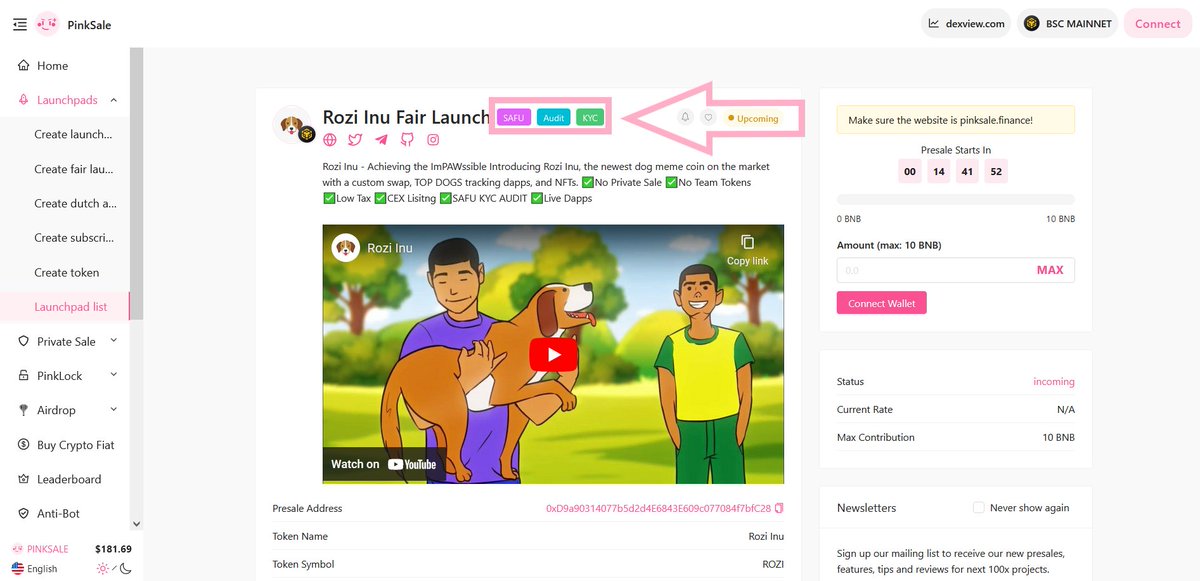
Task: Open the Telegram icon for Rozi Inu
Action: 381,139
